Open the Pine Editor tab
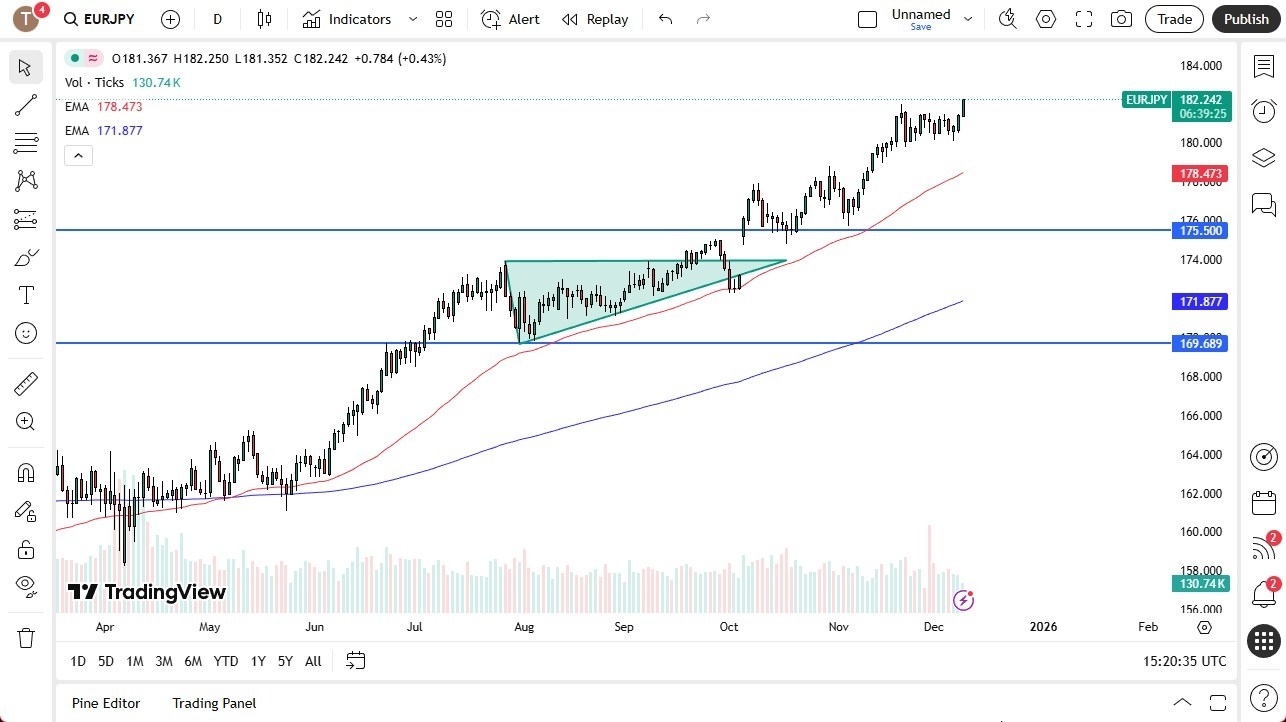1286x722 pixels. [105, 703]
